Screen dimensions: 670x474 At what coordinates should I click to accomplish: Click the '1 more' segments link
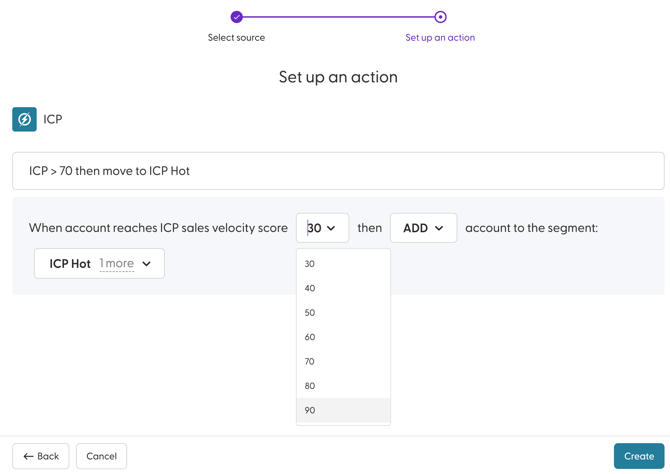pyautogui.click(x=116, y=264)
